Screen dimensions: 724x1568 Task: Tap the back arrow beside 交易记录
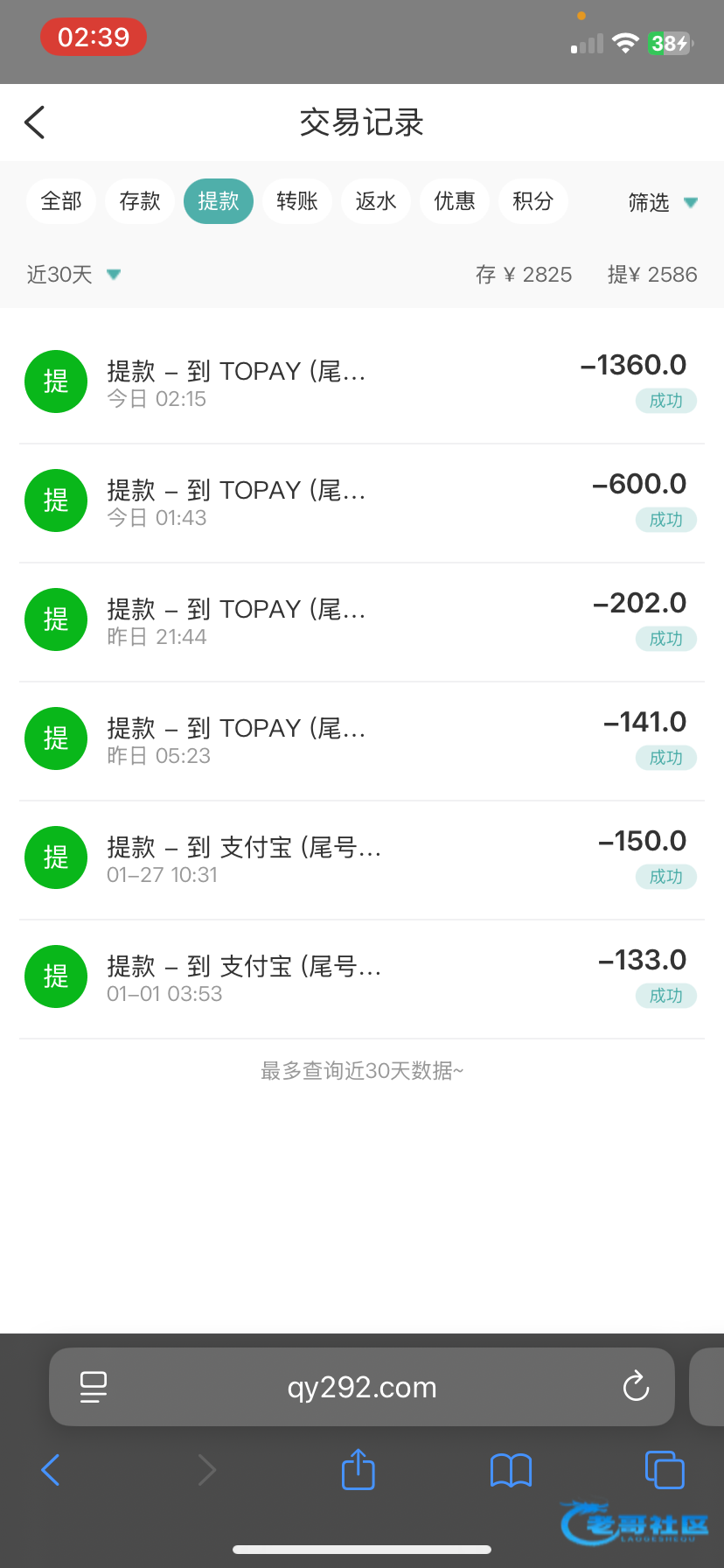click(35, 122)
